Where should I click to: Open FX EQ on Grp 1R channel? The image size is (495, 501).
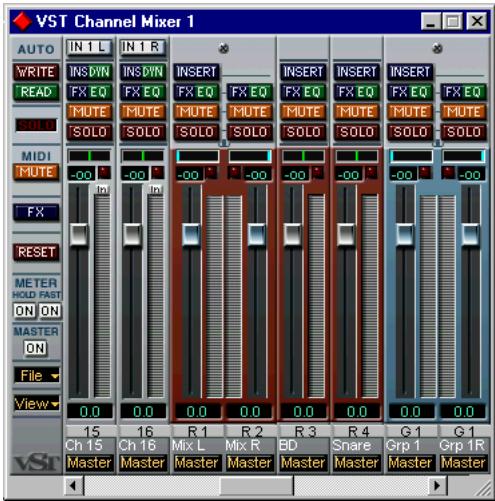click(464, 92)
